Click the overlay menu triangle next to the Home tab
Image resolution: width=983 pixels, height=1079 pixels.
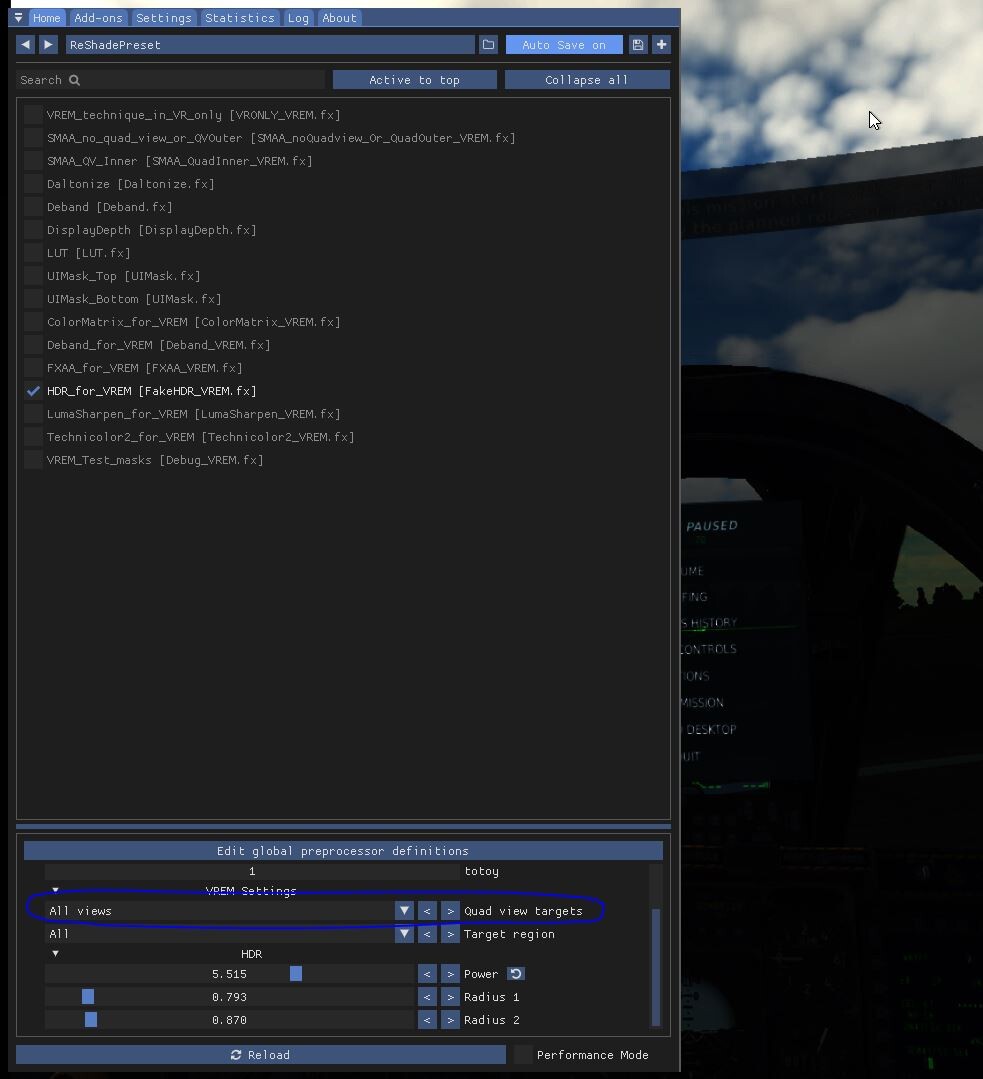coord(19,18)
